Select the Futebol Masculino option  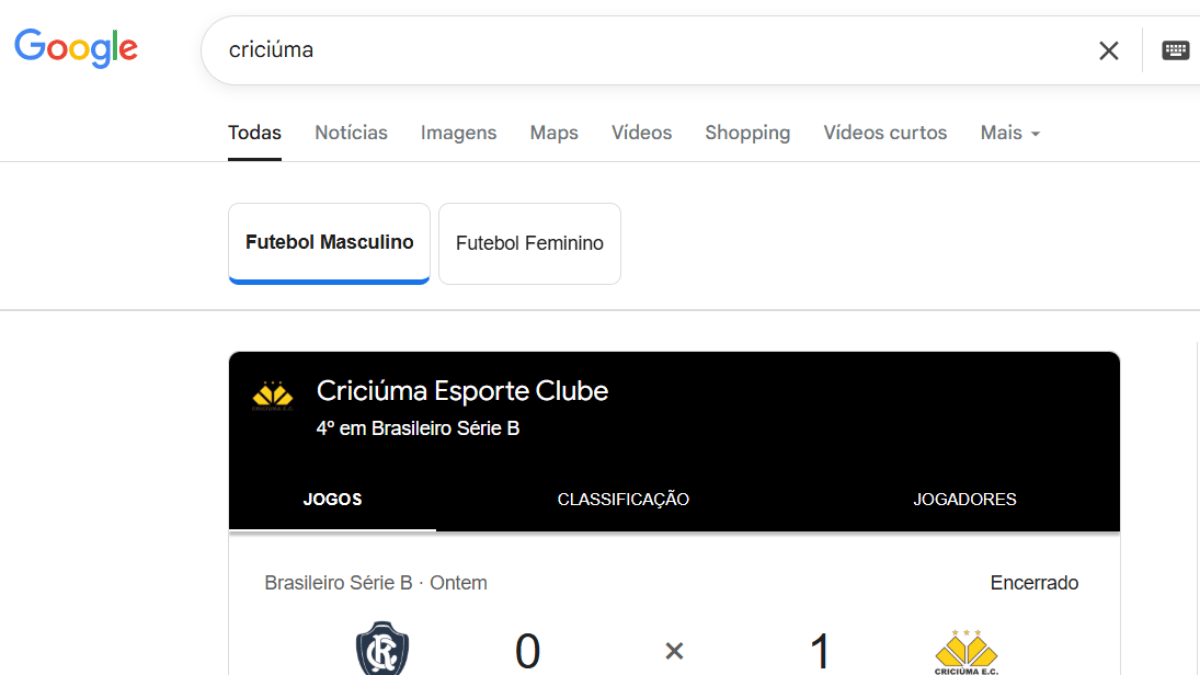[x=329, y=243]
